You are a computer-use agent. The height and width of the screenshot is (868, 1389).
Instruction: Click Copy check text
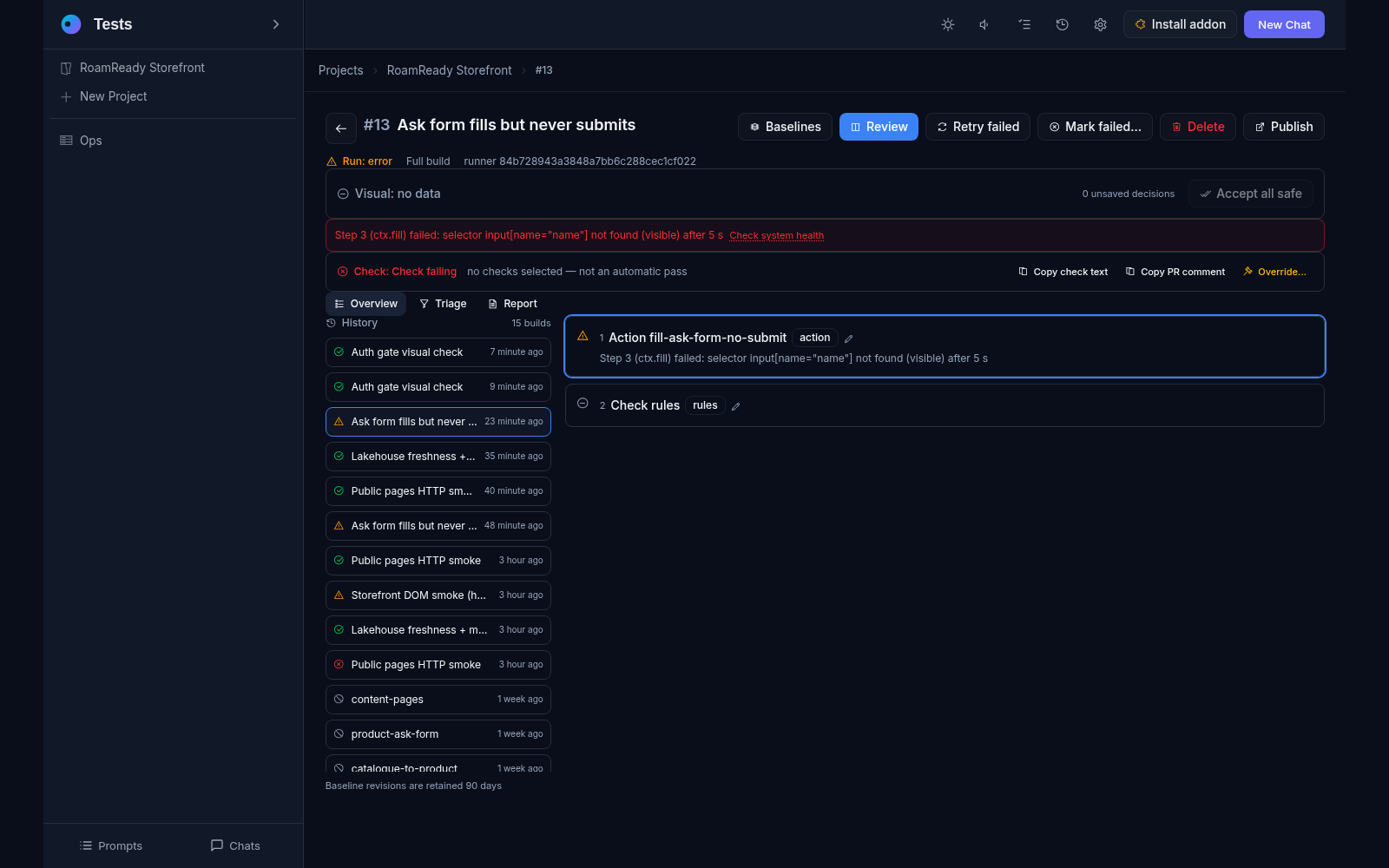(x=1063, y=272)
